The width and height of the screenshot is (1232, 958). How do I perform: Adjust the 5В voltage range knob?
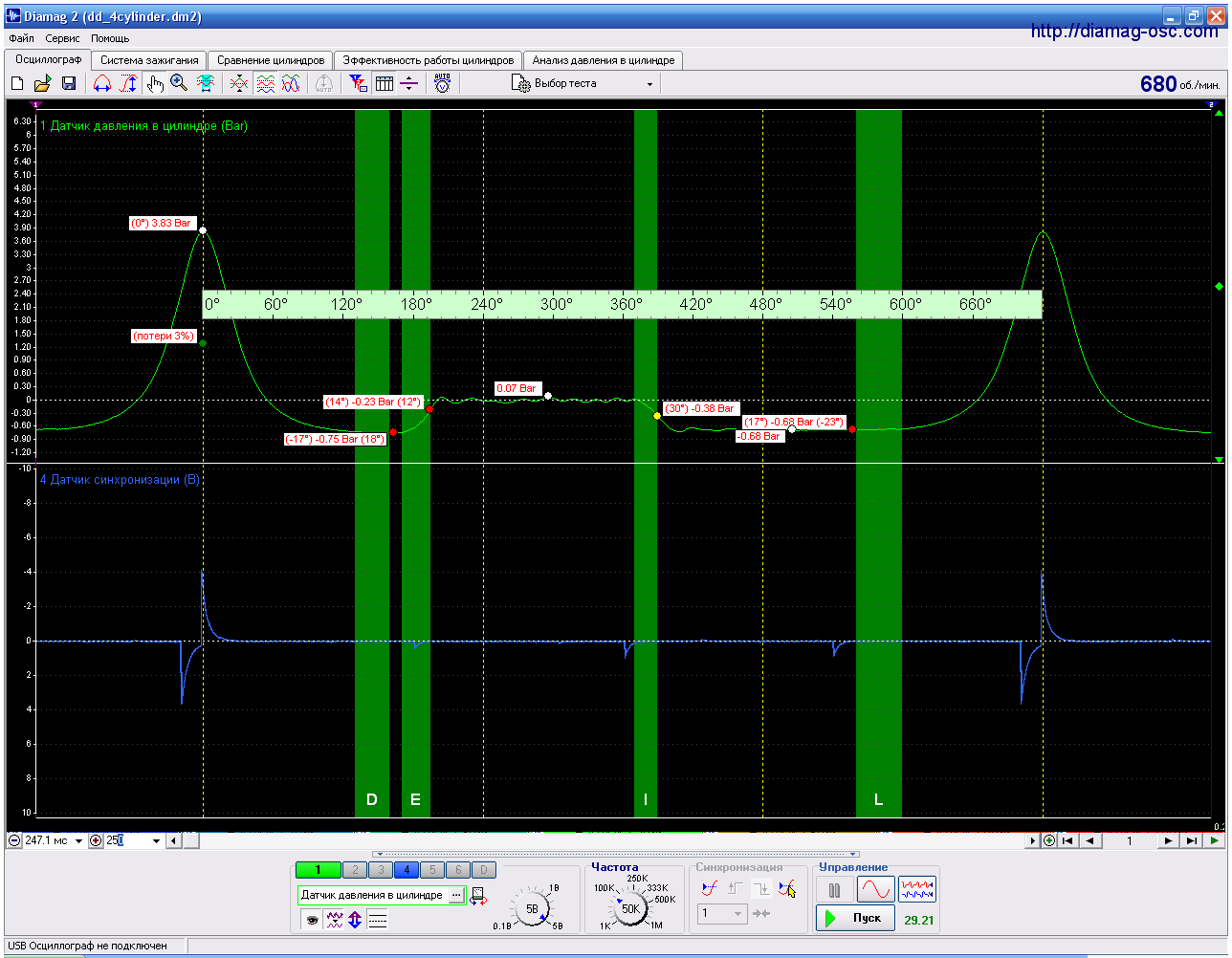pos(532,909)
